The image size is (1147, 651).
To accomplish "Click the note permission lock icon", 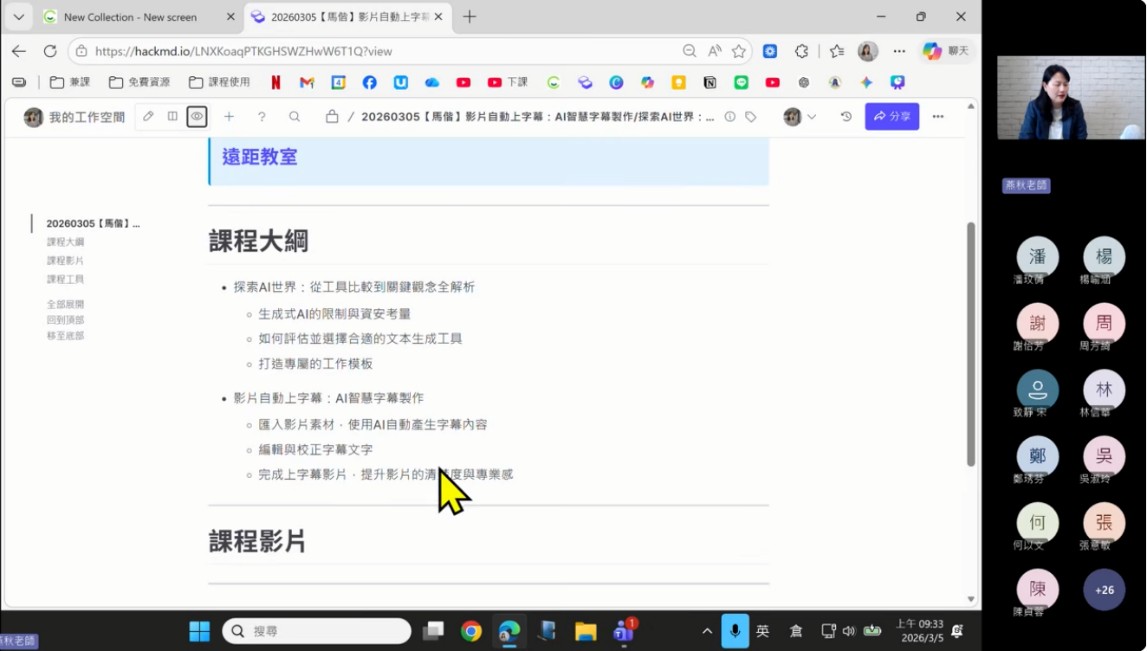I will click(x=332, y=117).
